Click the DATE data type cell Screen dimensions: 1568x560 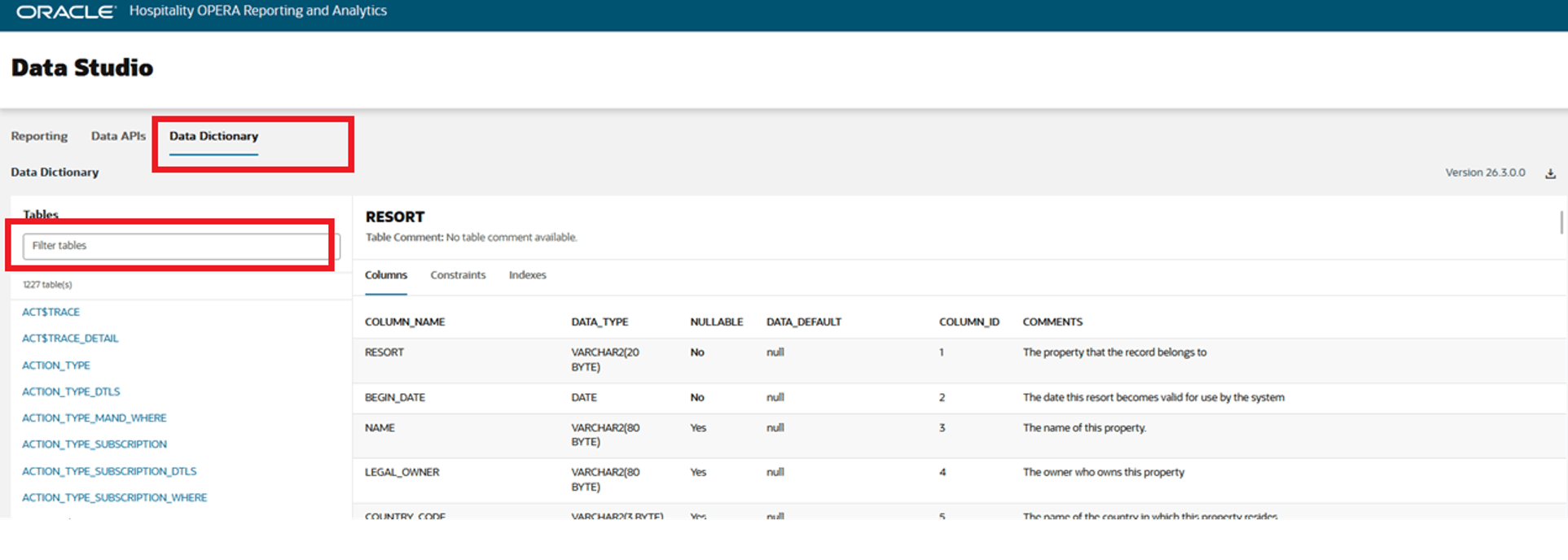tap(584, 397)
